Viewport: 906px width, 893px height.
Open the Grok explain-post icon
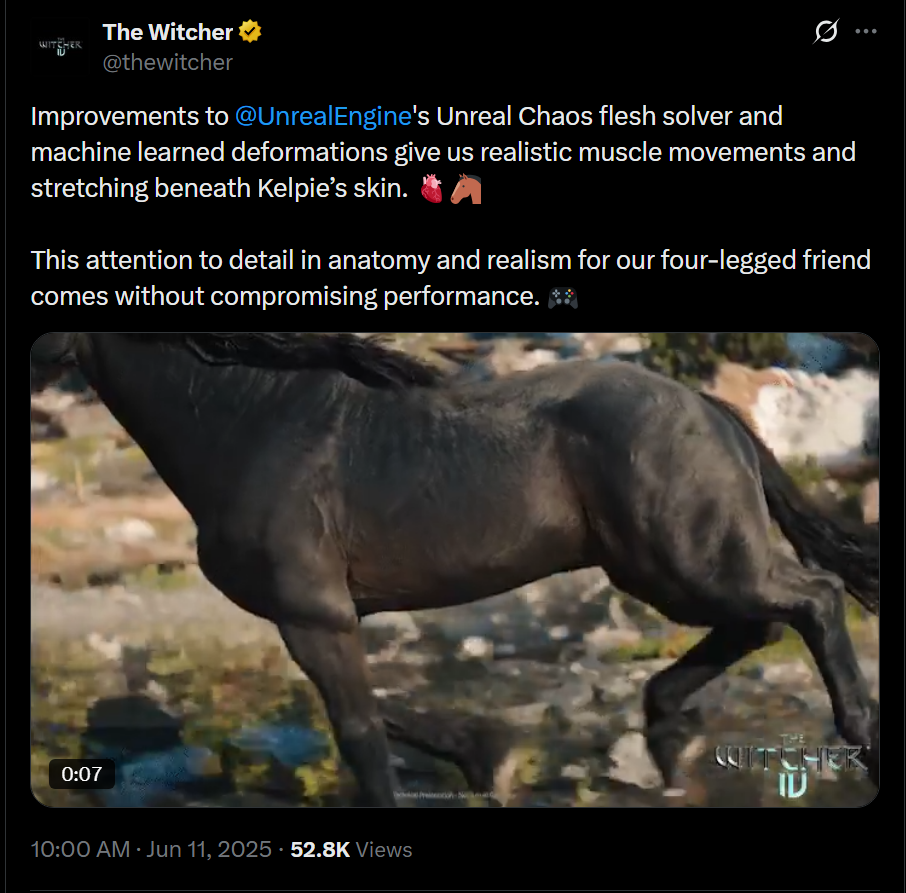[826, 32]
